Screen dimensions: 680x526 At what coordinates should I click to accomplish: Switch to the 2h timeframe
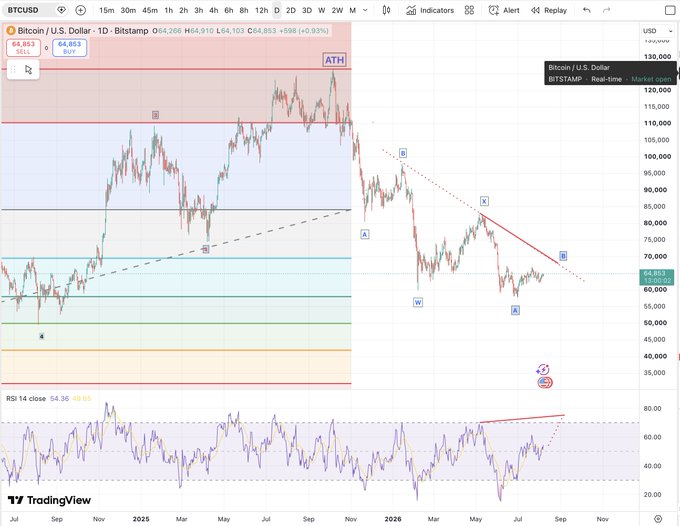coord(184,10)
